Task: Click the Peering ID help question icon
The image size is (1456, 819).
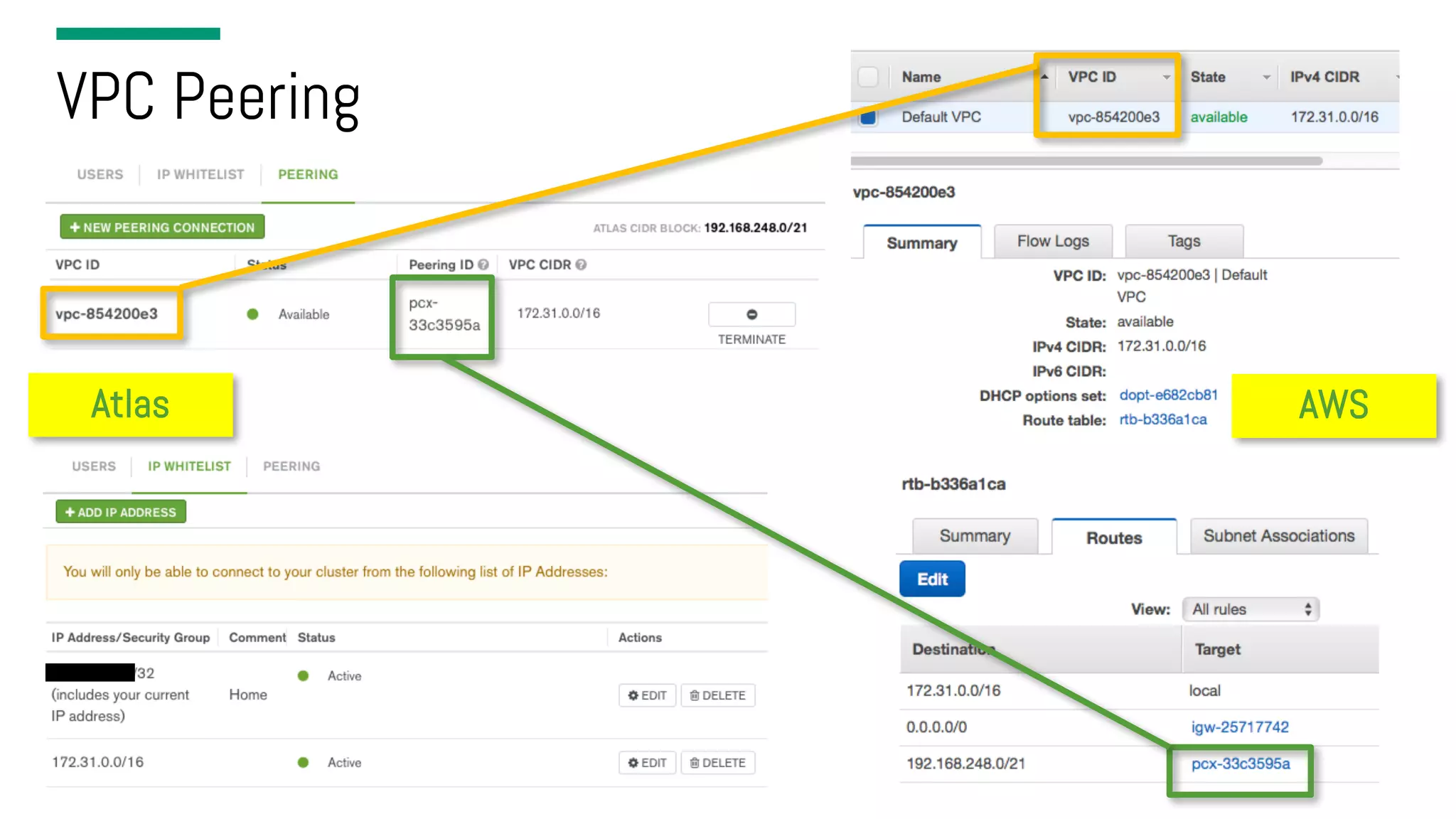Action: tap(483, 264)
